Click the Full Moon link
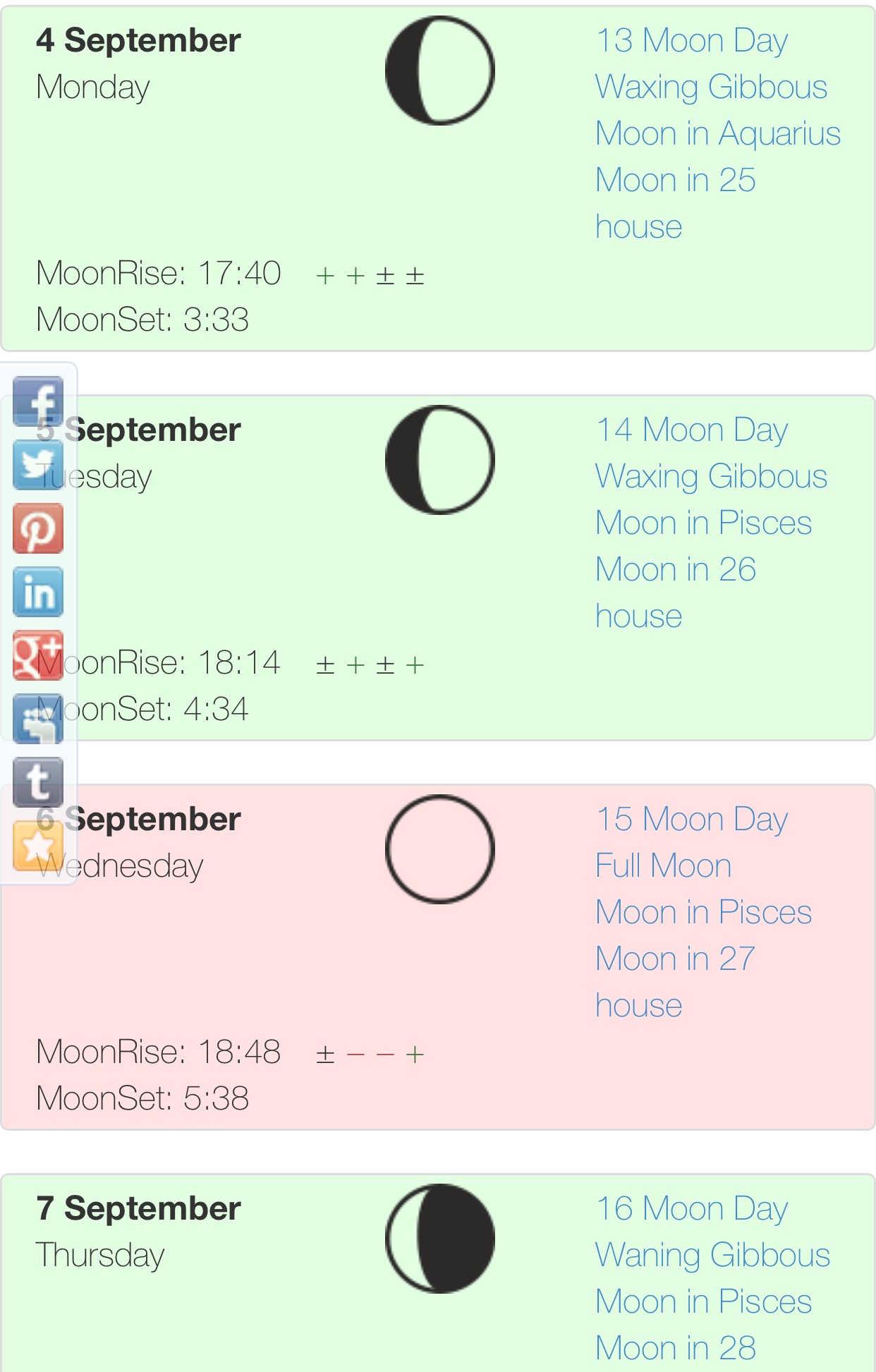 click(663, 866)
